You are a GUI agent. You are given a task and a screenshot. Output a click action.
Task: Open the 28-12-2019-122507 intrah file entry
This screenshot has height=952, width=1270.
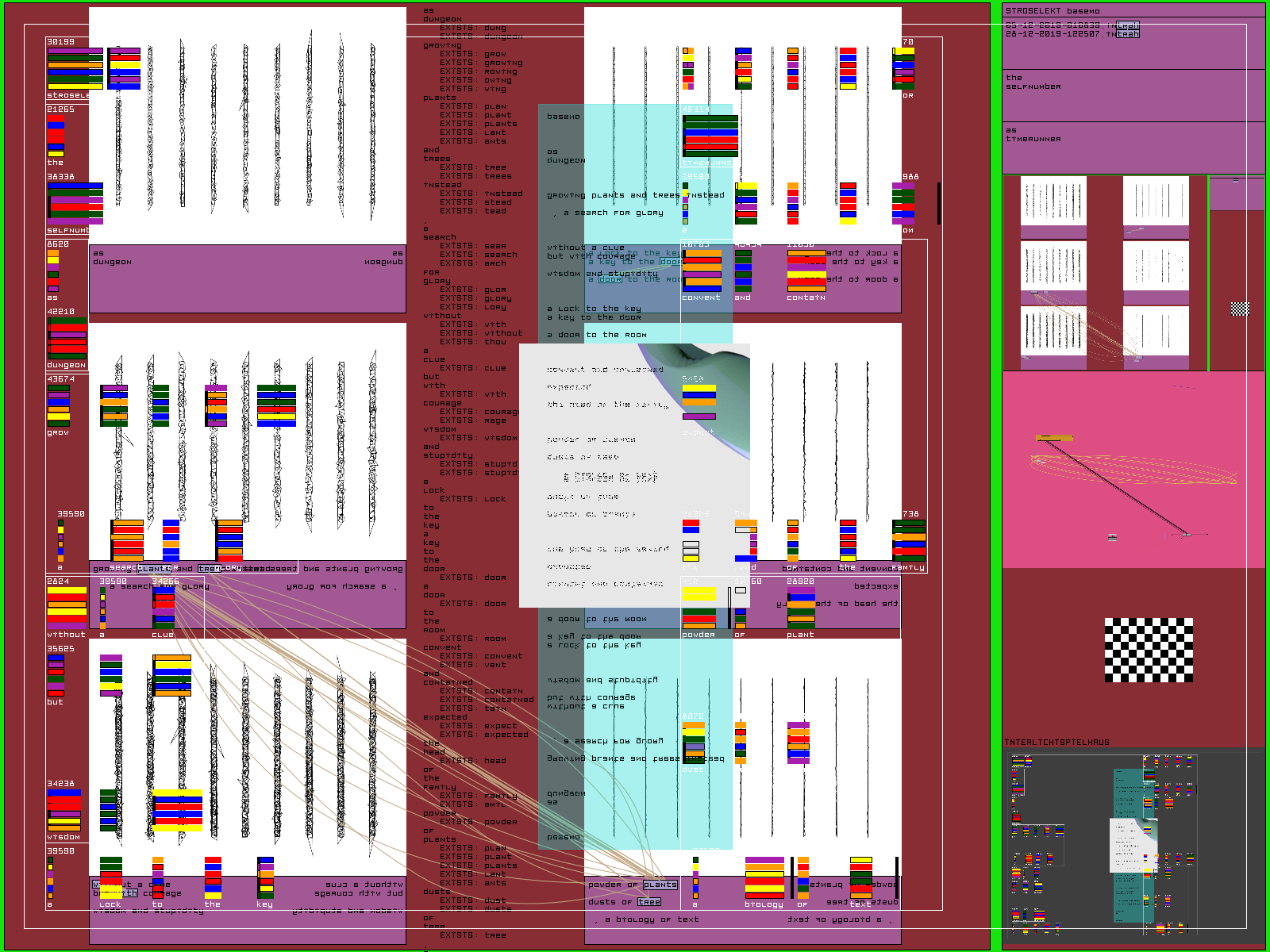click(x=1072, y=34)
